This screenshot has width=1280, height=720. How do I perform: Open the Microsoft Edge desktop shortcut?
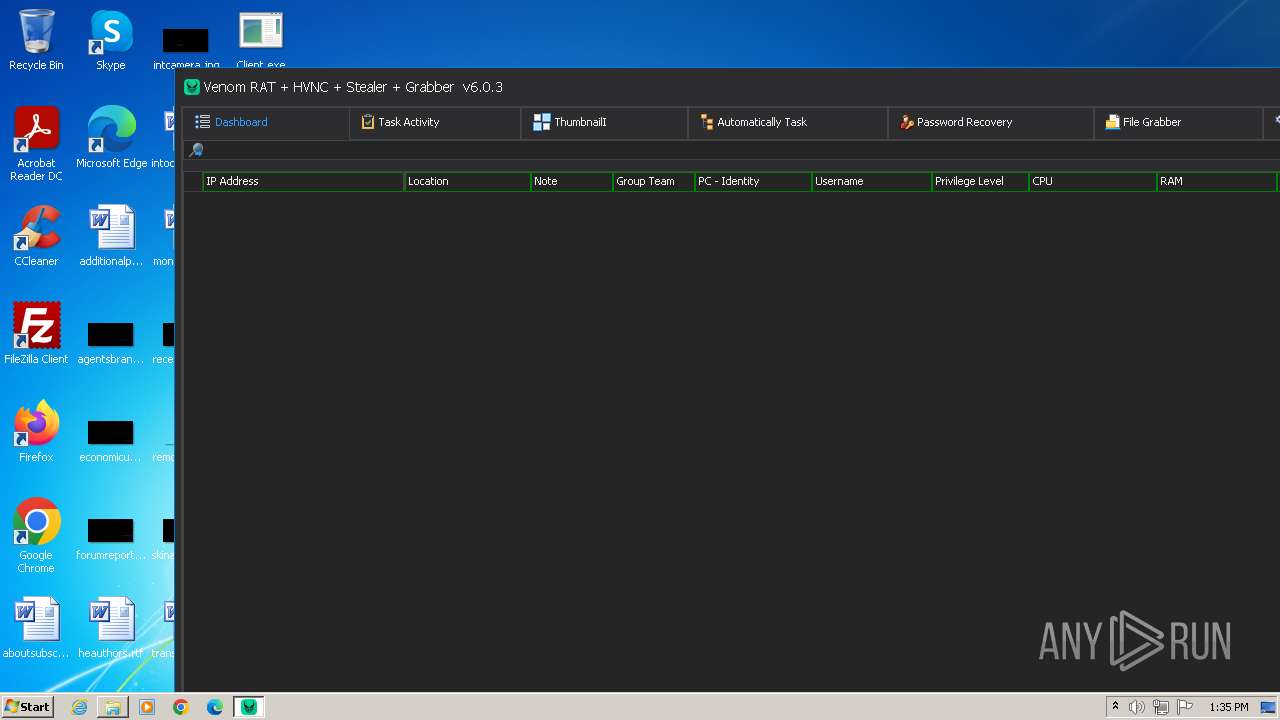[x=111, y=138]
